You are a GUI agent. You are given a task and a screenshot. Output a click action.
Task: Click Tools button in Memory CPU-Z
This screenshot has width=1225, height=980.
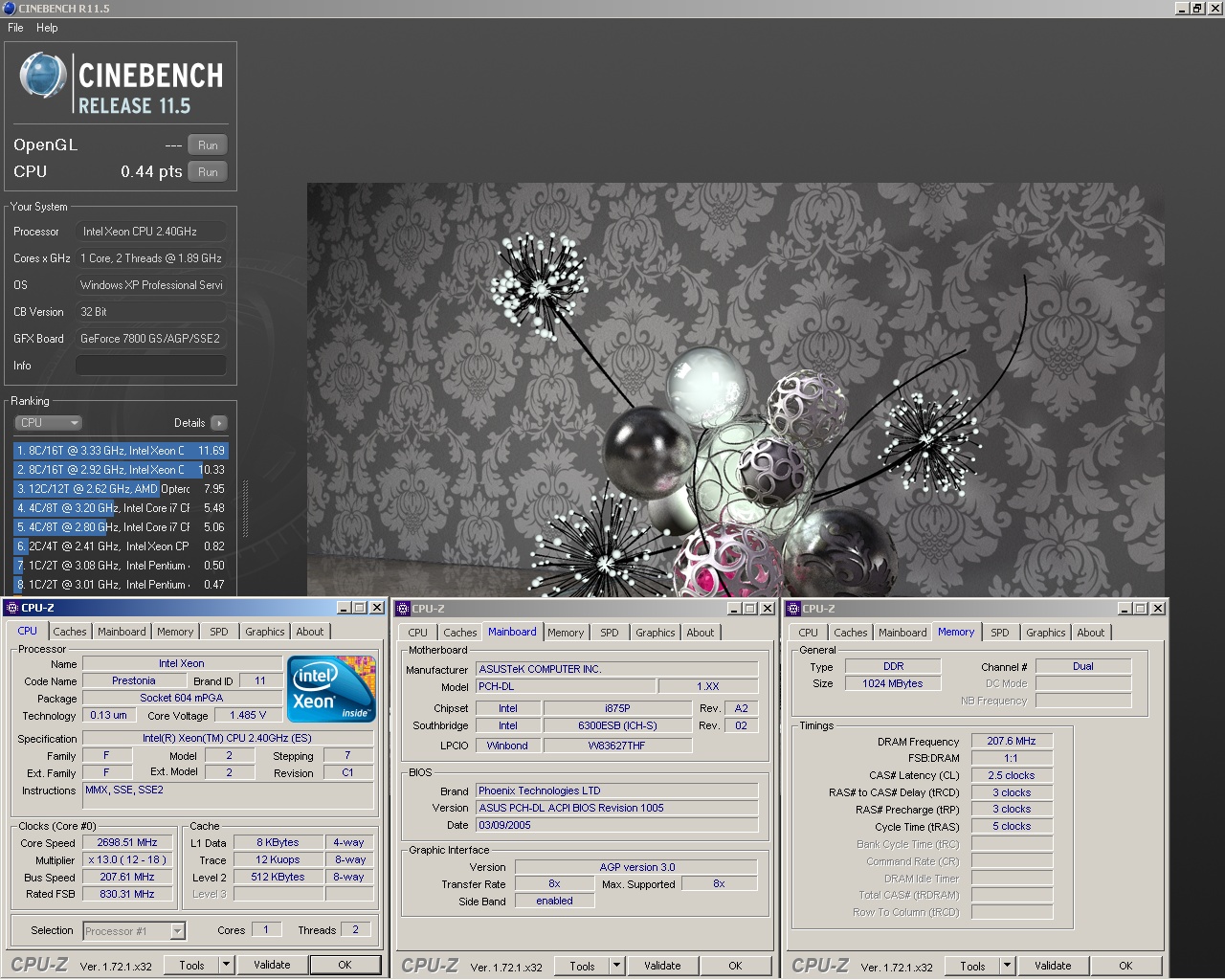pos(972,966)
